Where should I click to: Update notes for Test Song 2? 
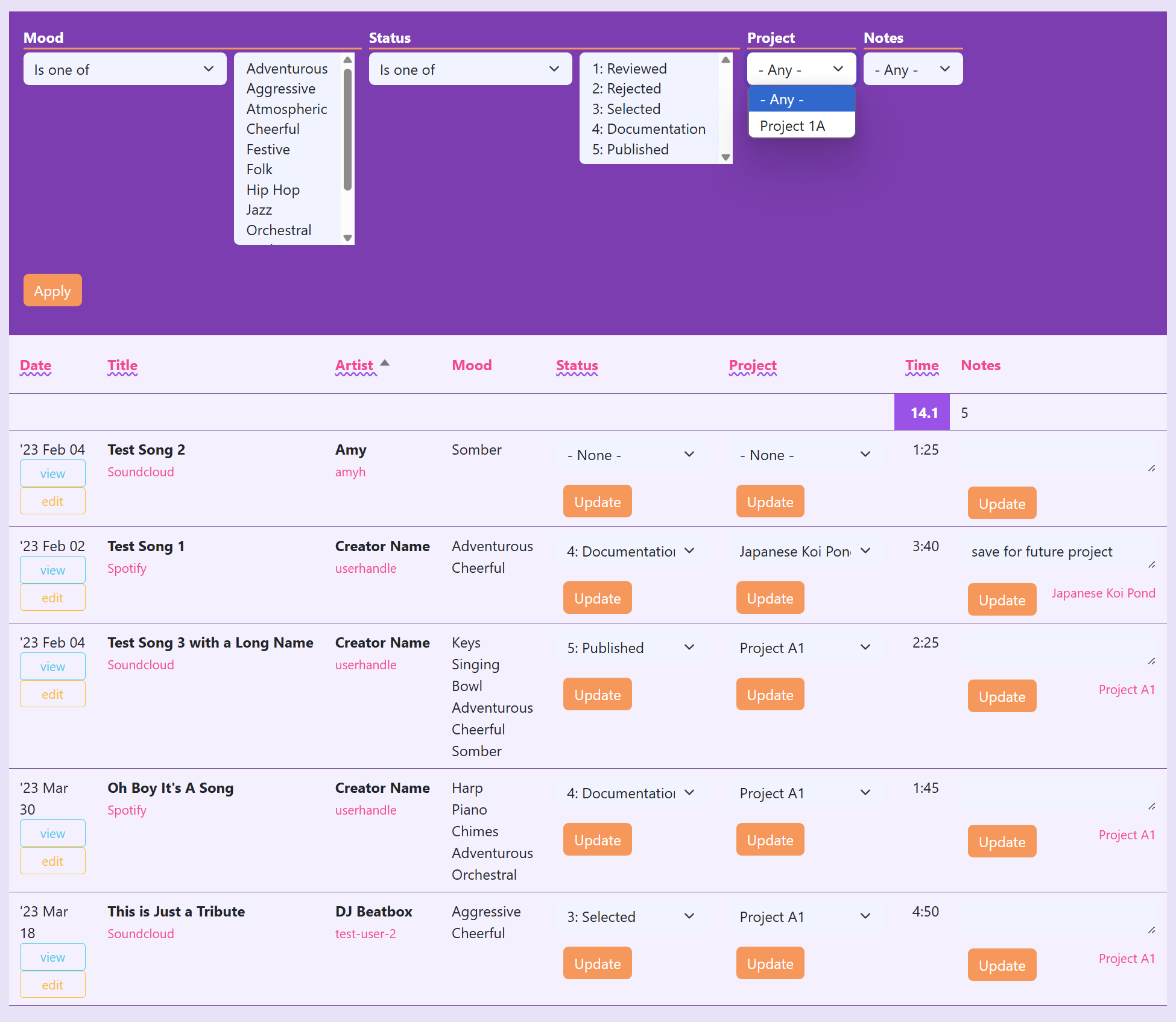coord(1002,503)
